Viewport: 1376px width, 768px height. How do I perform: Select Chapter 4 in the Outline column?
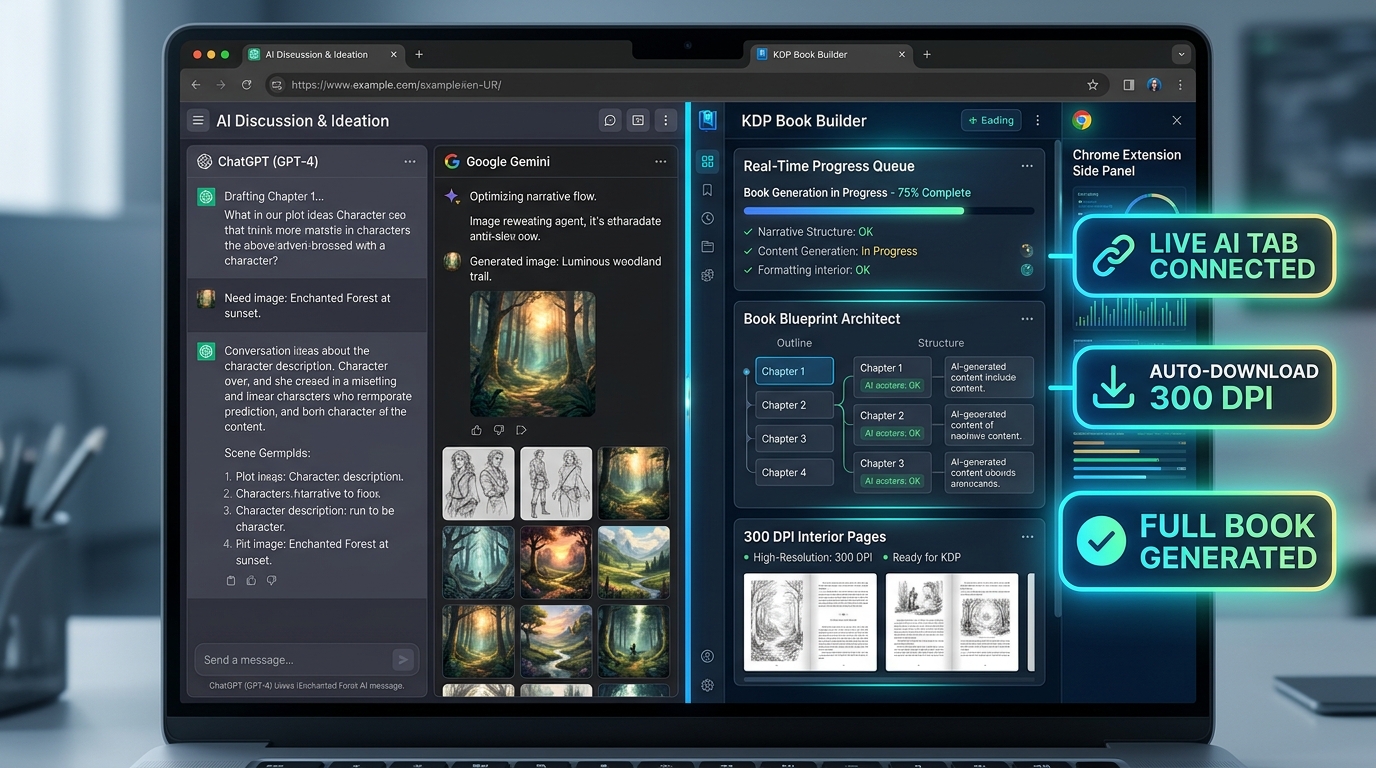click(x=794, y=472)
